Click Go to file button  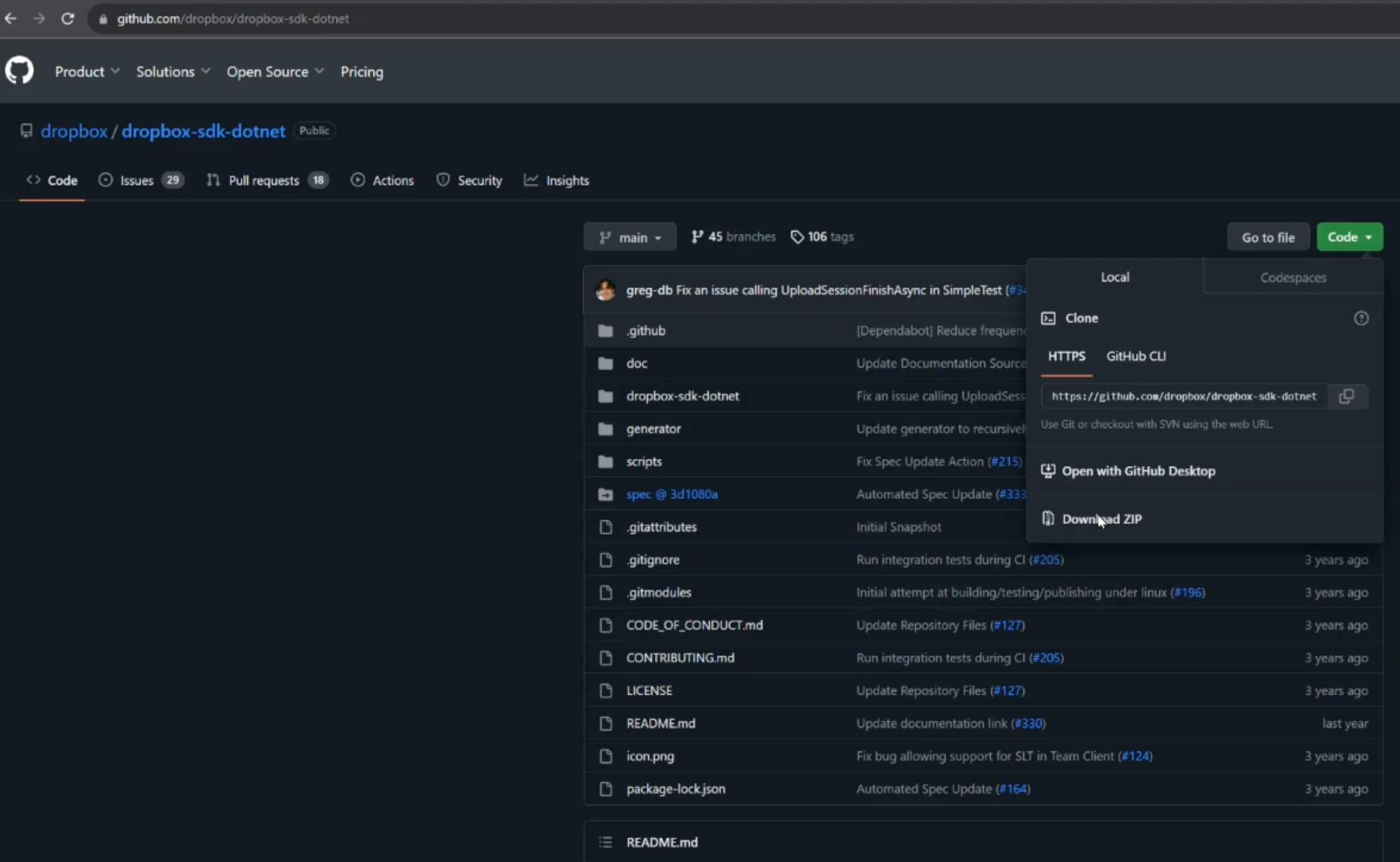coord(1268,237)
